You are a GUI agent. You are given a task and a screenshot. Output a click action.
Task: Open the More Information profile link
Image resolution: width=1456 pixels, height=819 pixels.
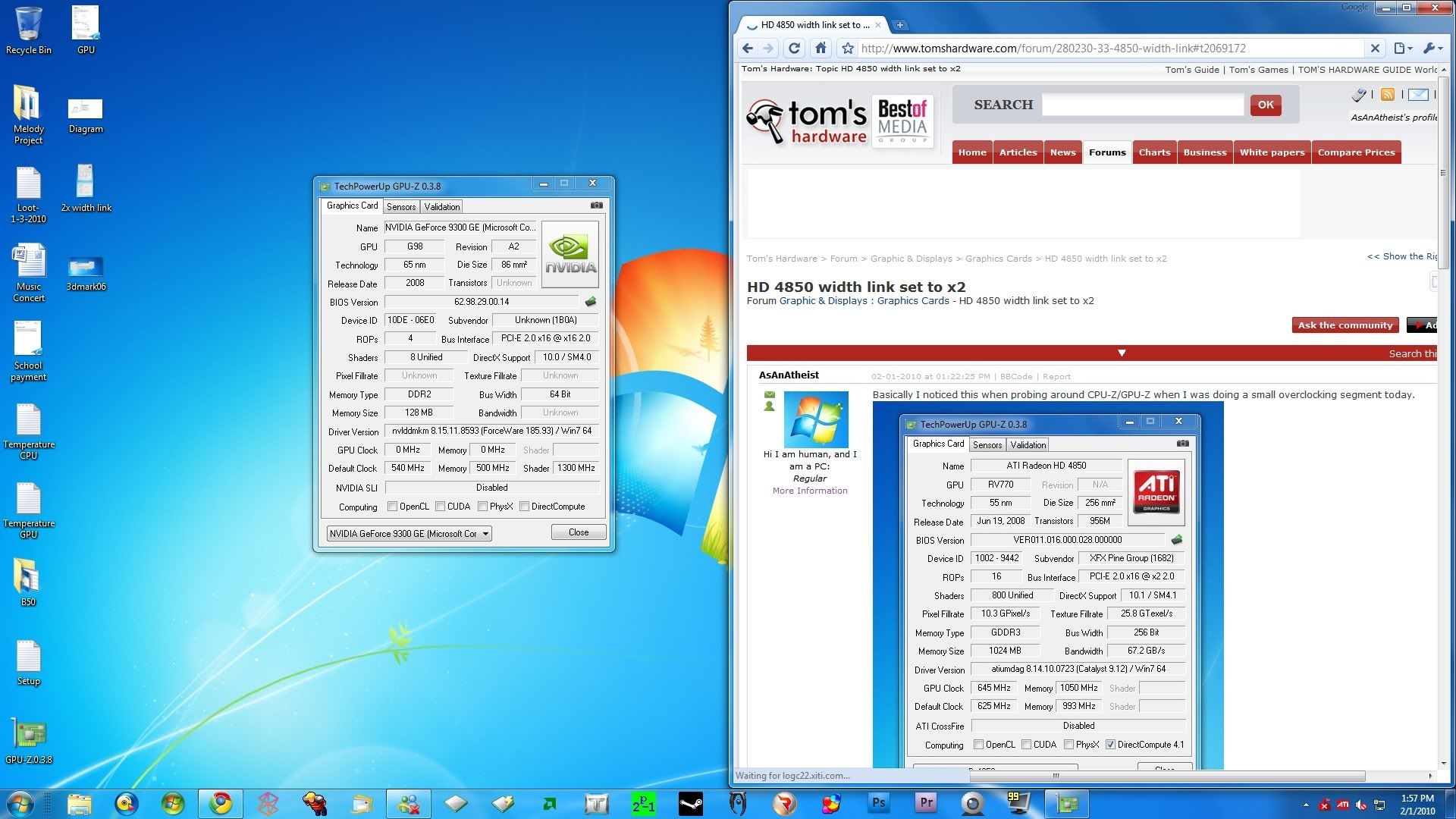(810, 491)
